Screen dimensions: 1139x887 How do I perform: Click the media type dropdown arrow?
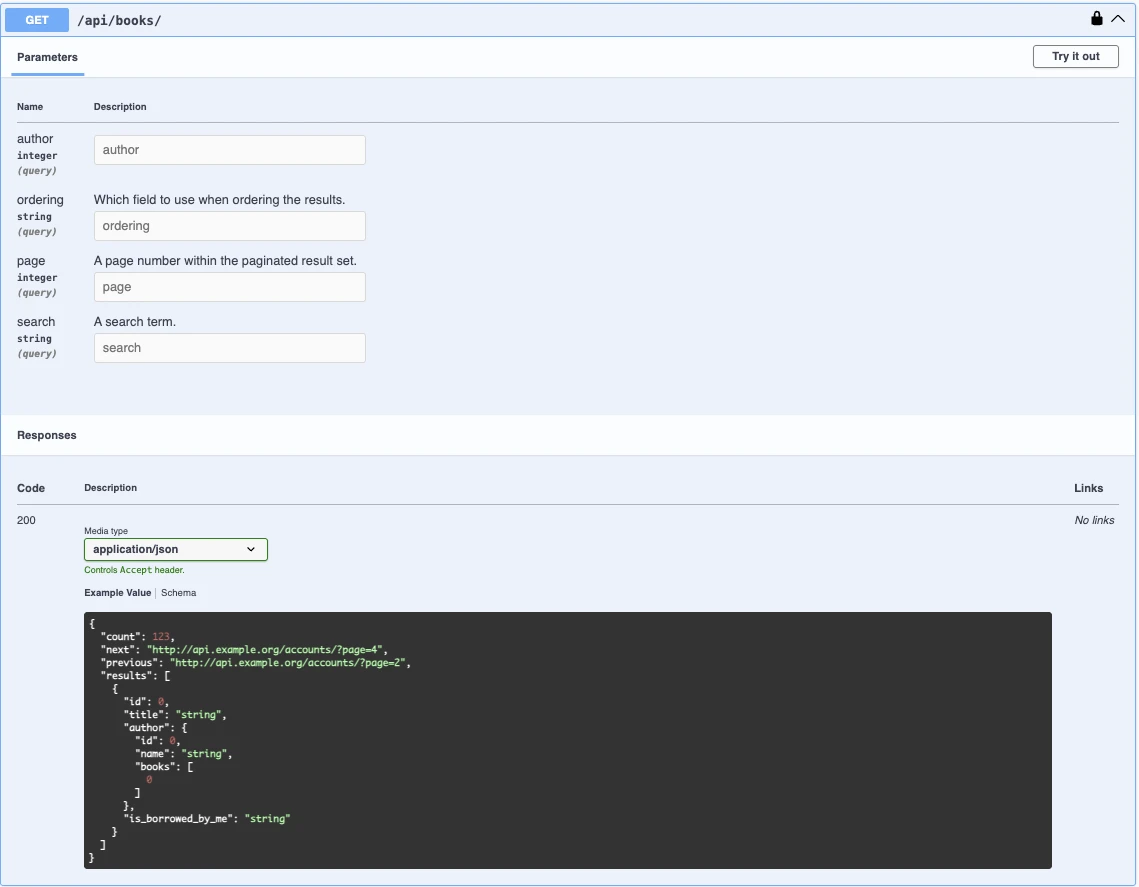tap(251, 549)
